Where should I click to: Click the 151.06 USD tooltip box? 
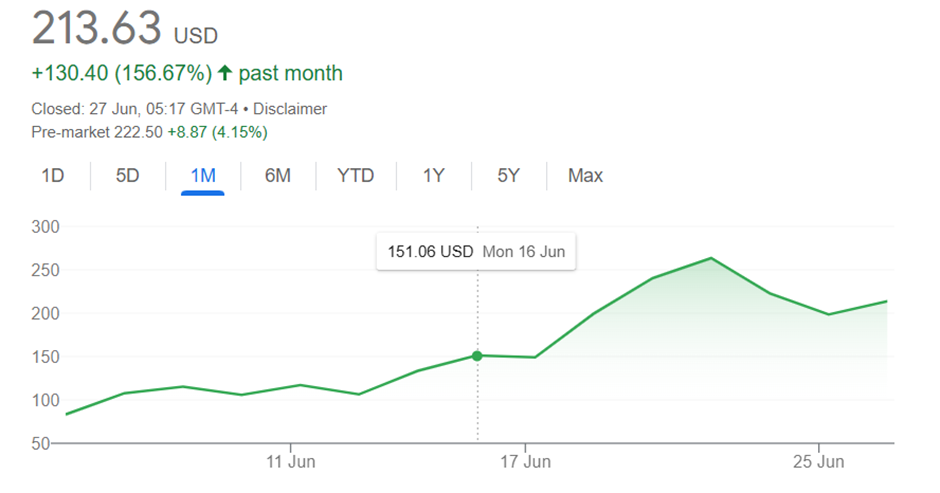476,252
